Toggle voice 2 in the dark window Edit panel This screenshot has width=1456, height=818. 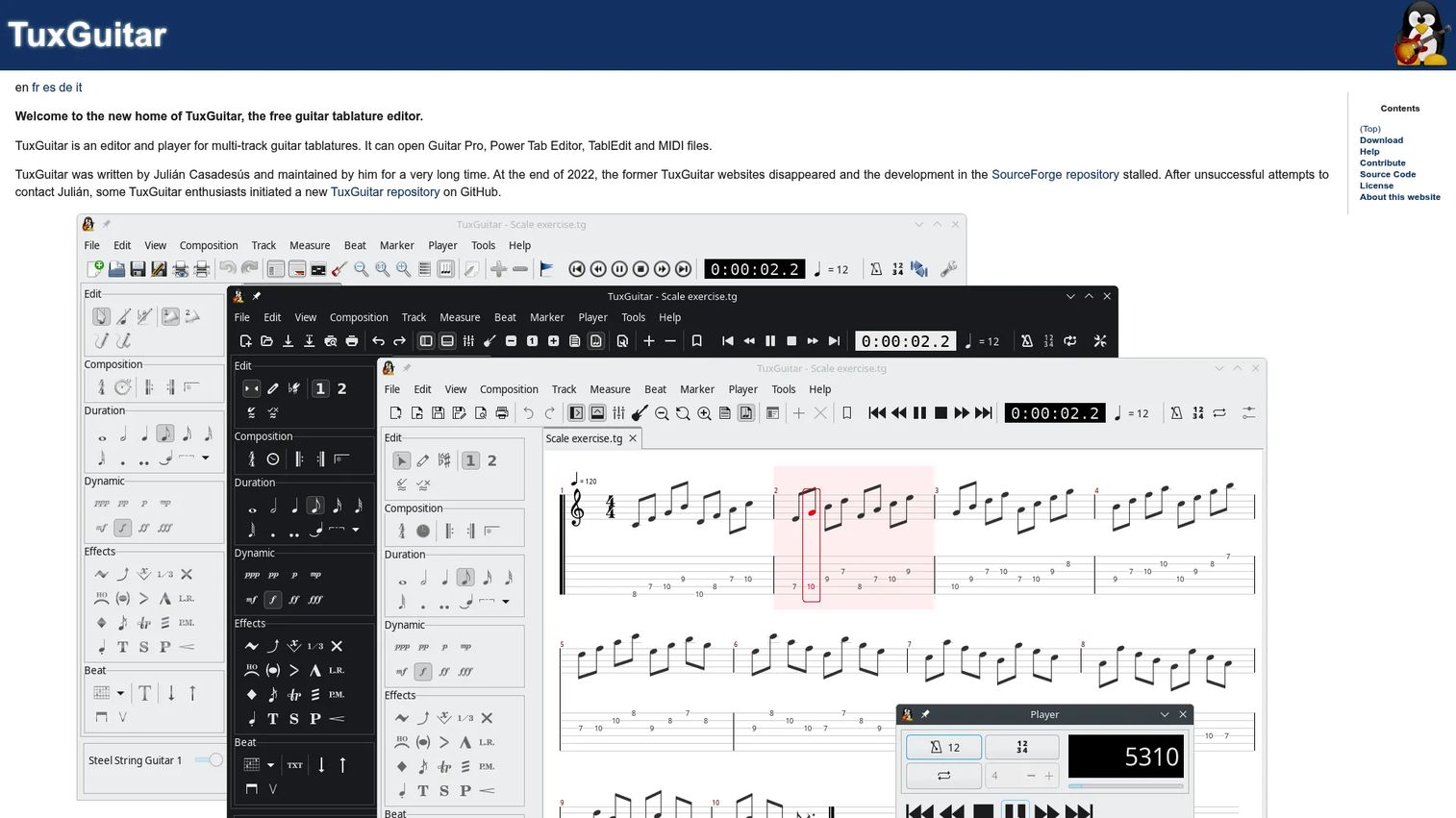tap(341, 388)
